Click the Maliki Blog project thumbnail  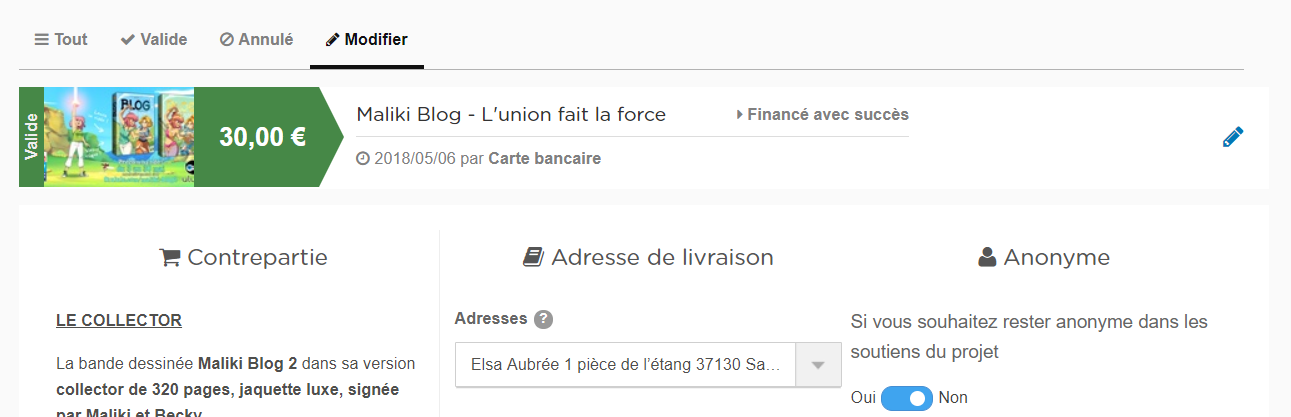(x=119, y=137)
